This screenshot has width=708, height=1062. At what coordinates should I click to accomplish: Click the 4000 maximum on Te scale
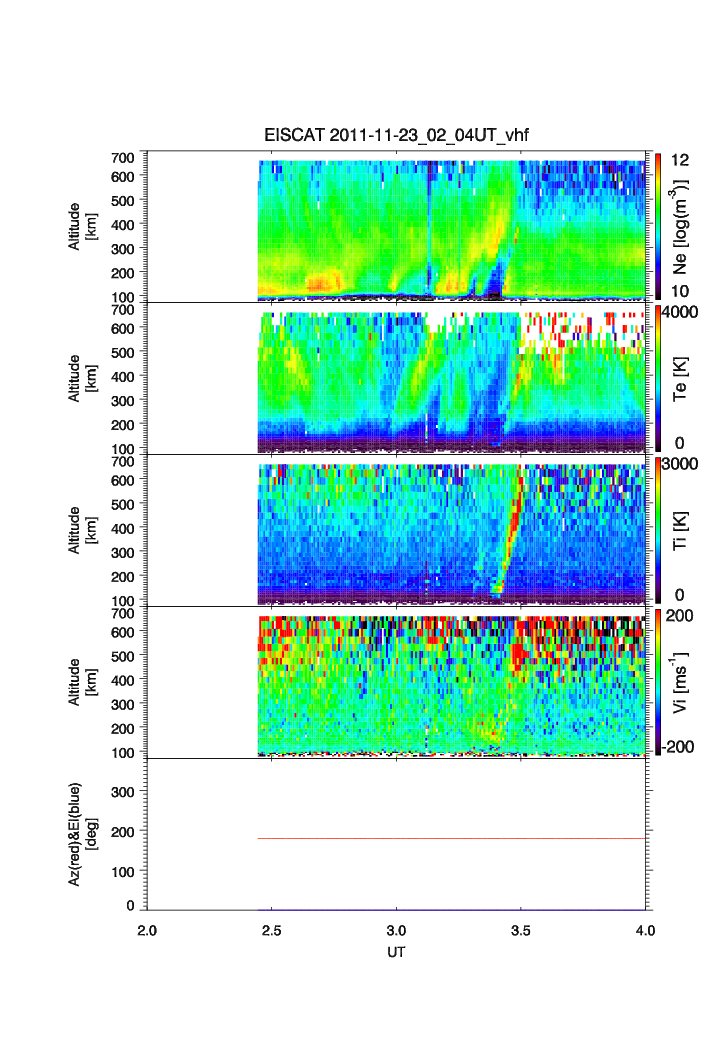pos(680,312)
